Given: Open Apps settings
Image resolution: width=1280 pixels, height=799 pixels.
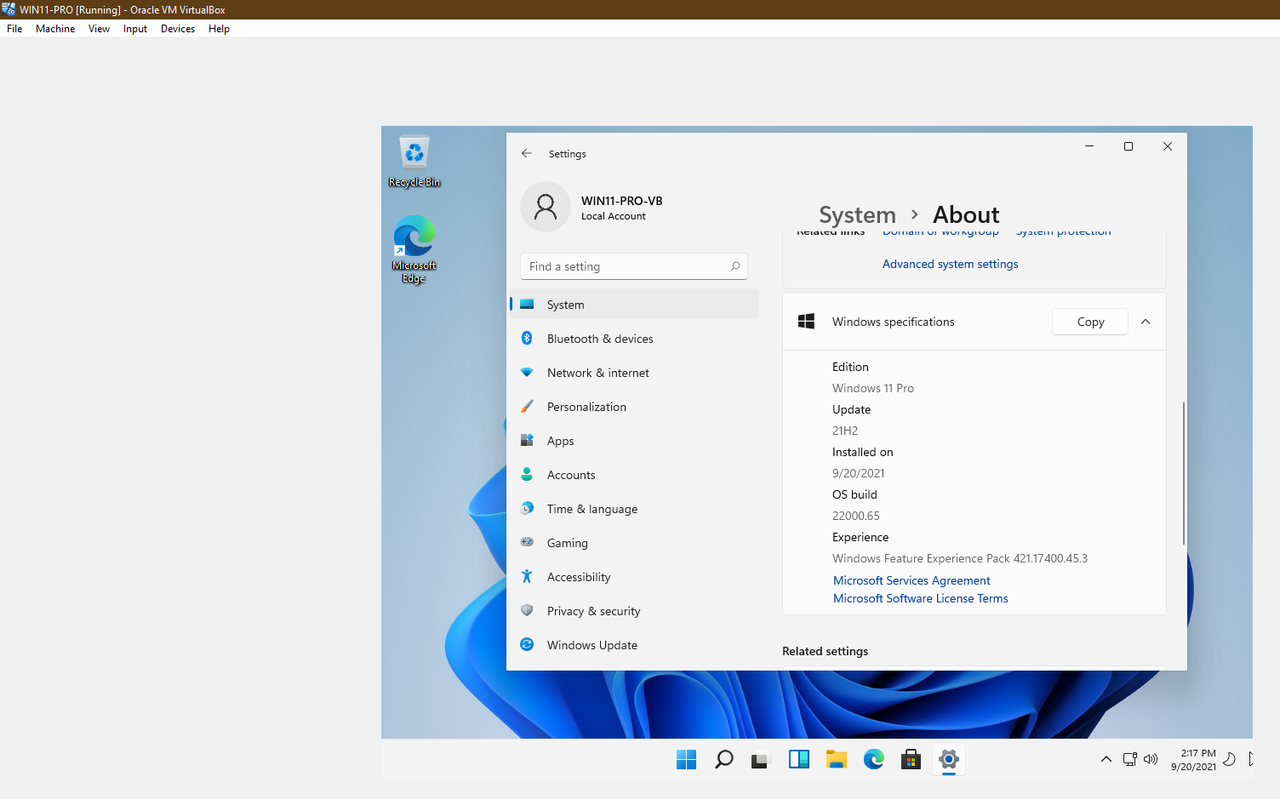Looking at the screenshot, I should (634, 440).
